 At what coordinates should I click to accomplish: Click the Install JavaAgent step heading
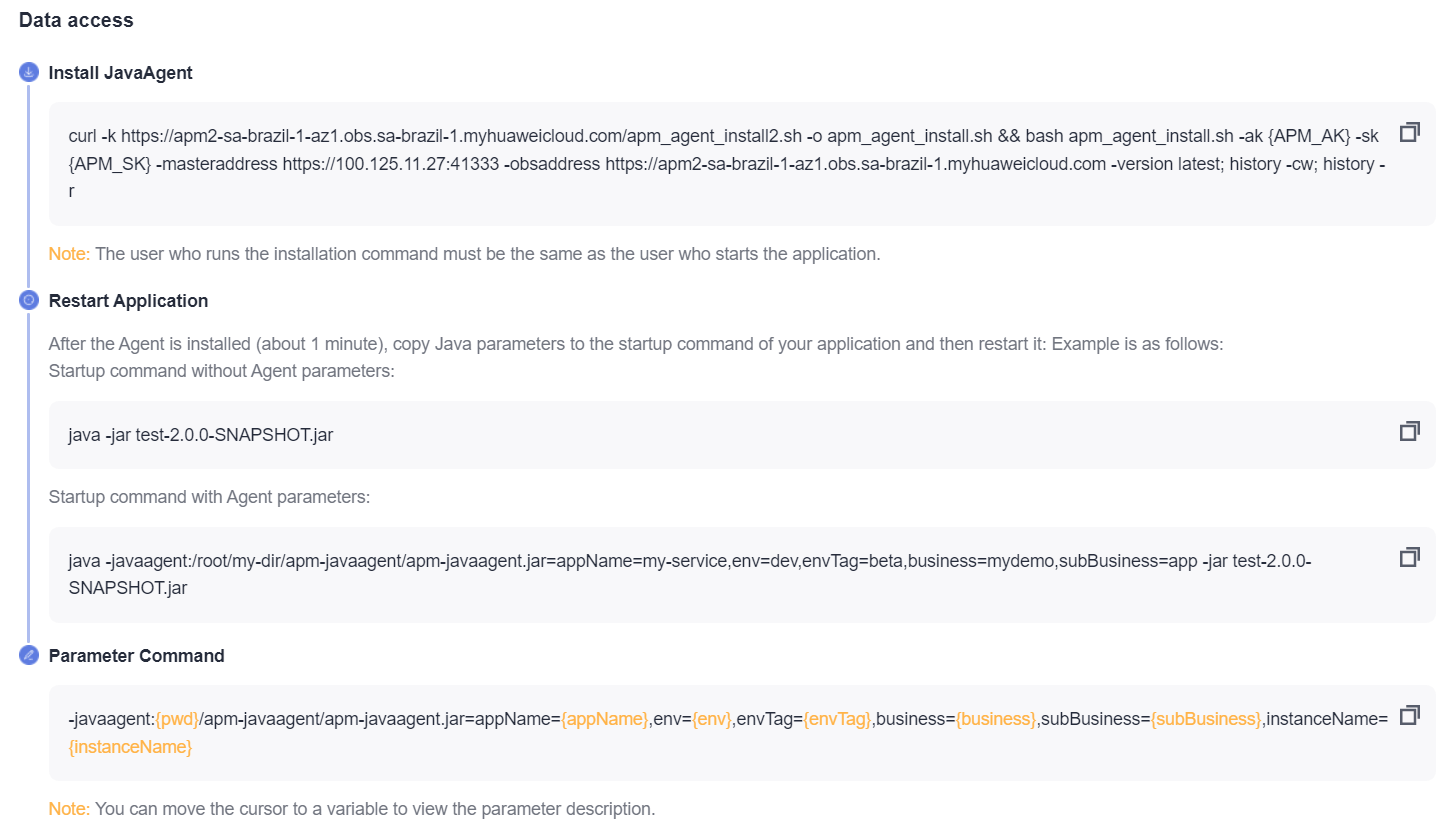click(120, 73)
